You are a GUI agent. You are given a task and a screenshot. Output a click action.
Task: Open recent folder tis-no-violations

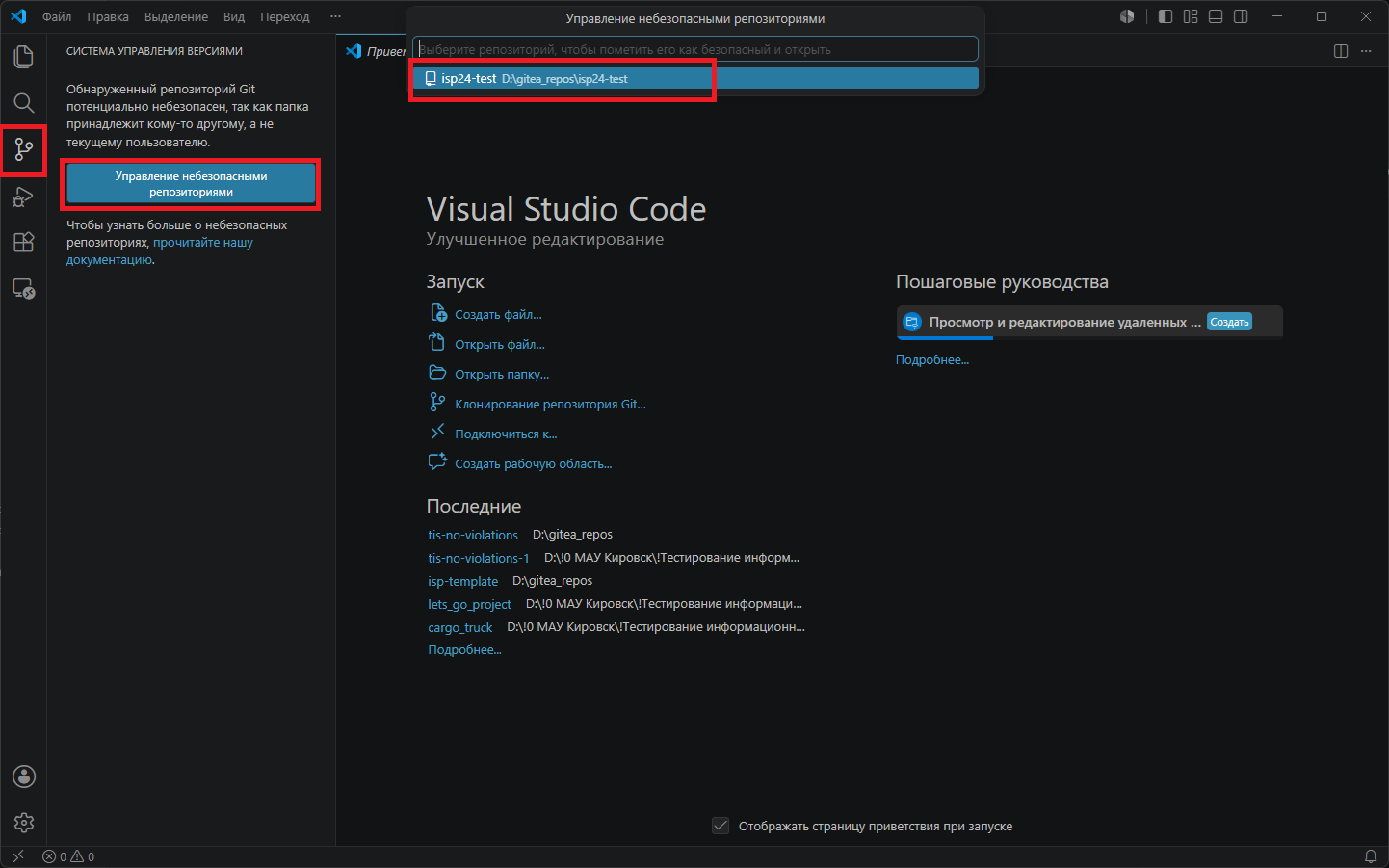473,535
